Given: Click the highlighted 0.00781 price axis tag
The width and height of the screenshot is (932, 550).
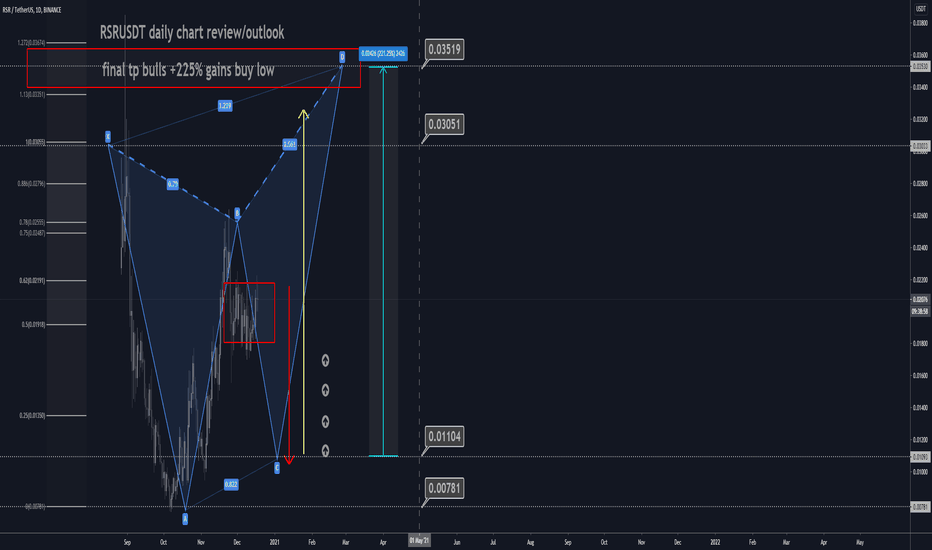Looking at the screenshot, I should pos(920,507).
